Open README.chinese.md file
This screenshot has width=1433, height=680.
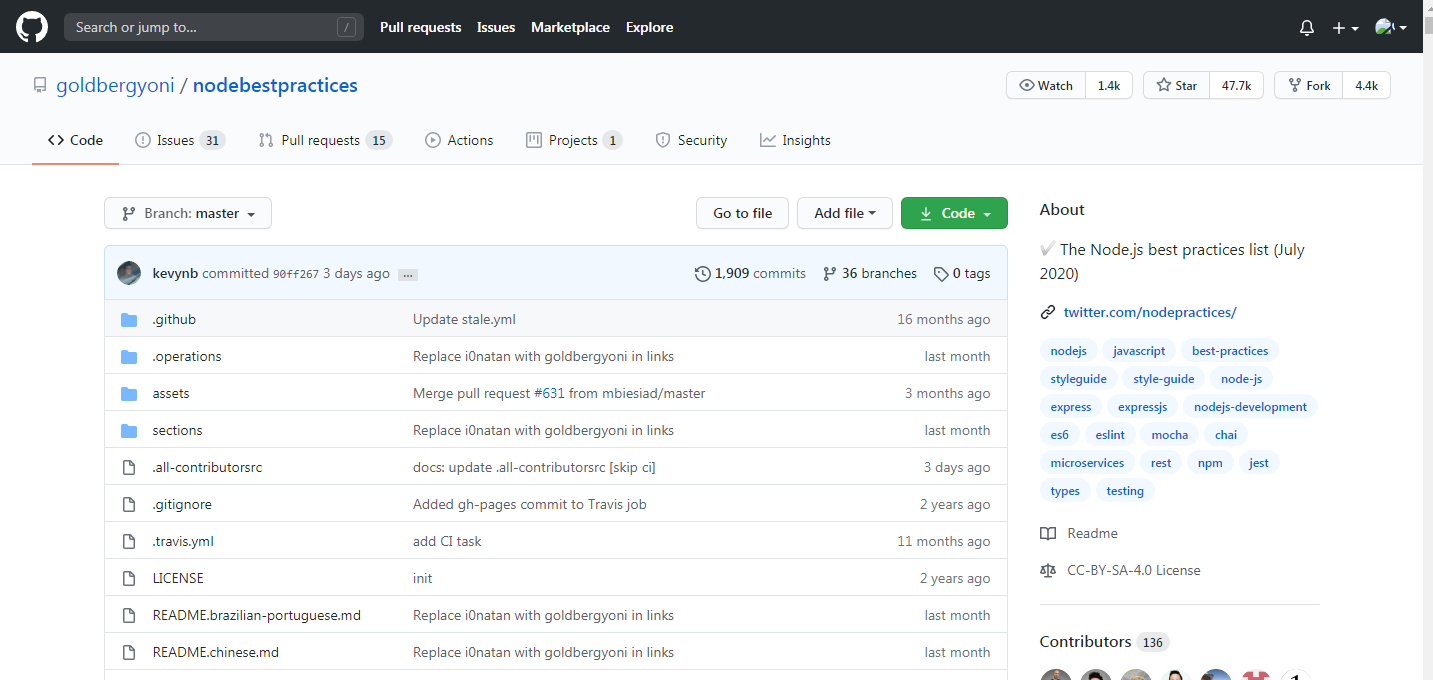click(x=215, y=652)
